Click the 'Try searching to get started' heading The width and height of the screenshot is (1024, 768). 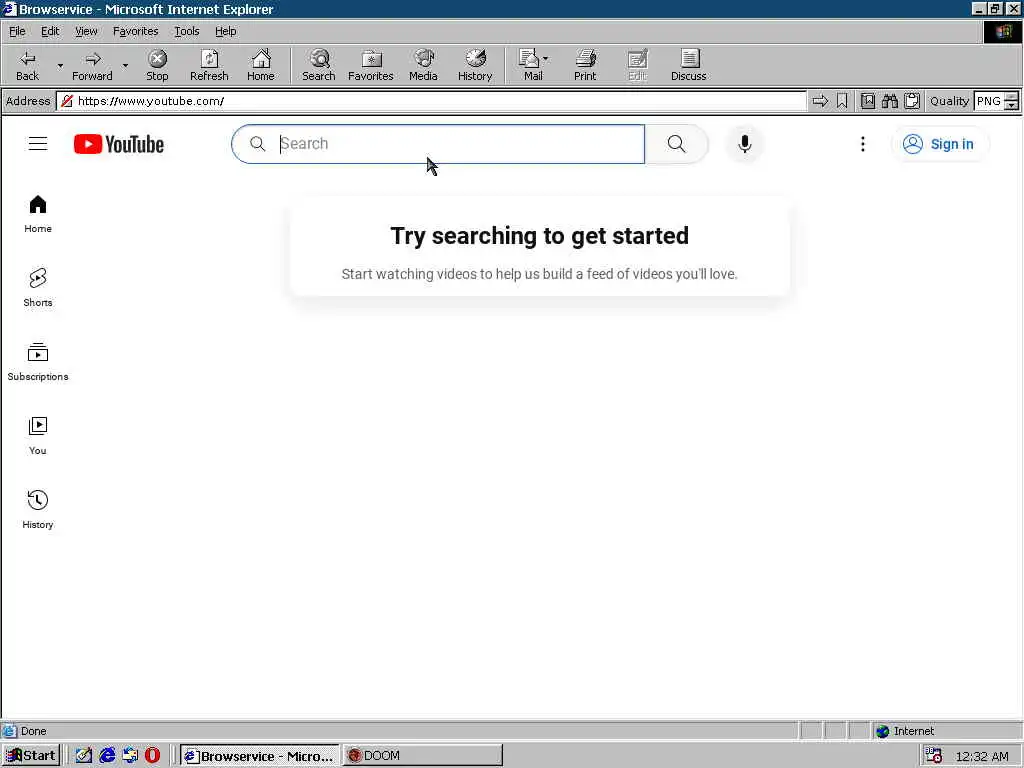[539, 236]
